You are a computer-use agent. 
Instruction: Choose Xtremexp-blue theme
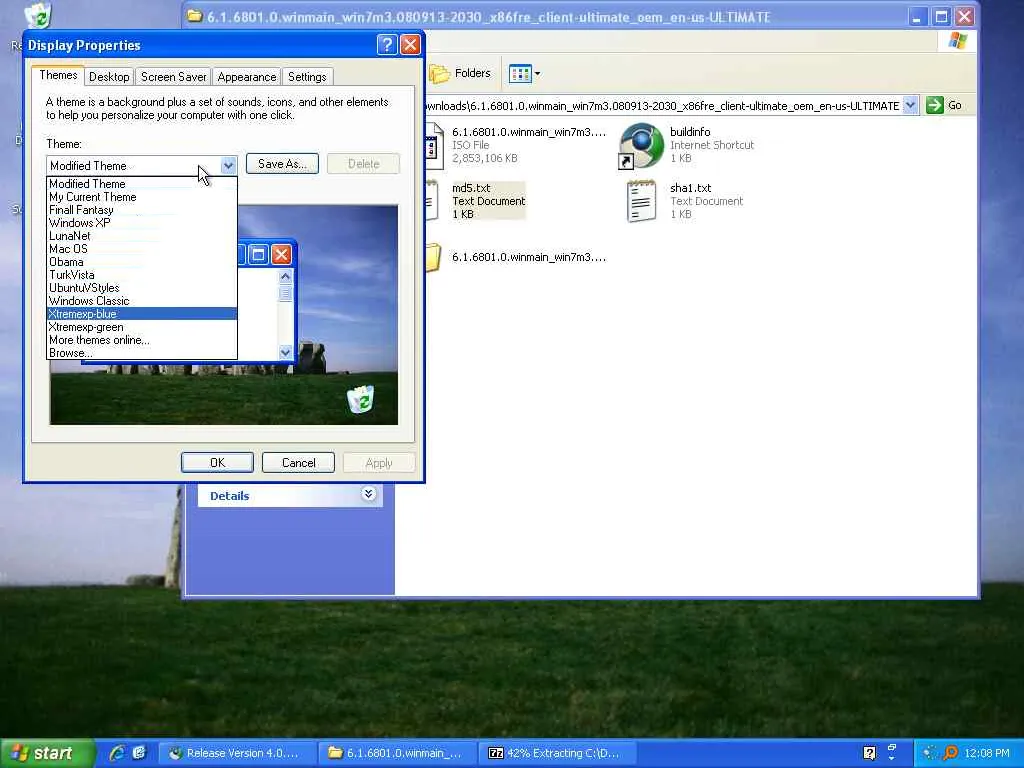point(142,314)
